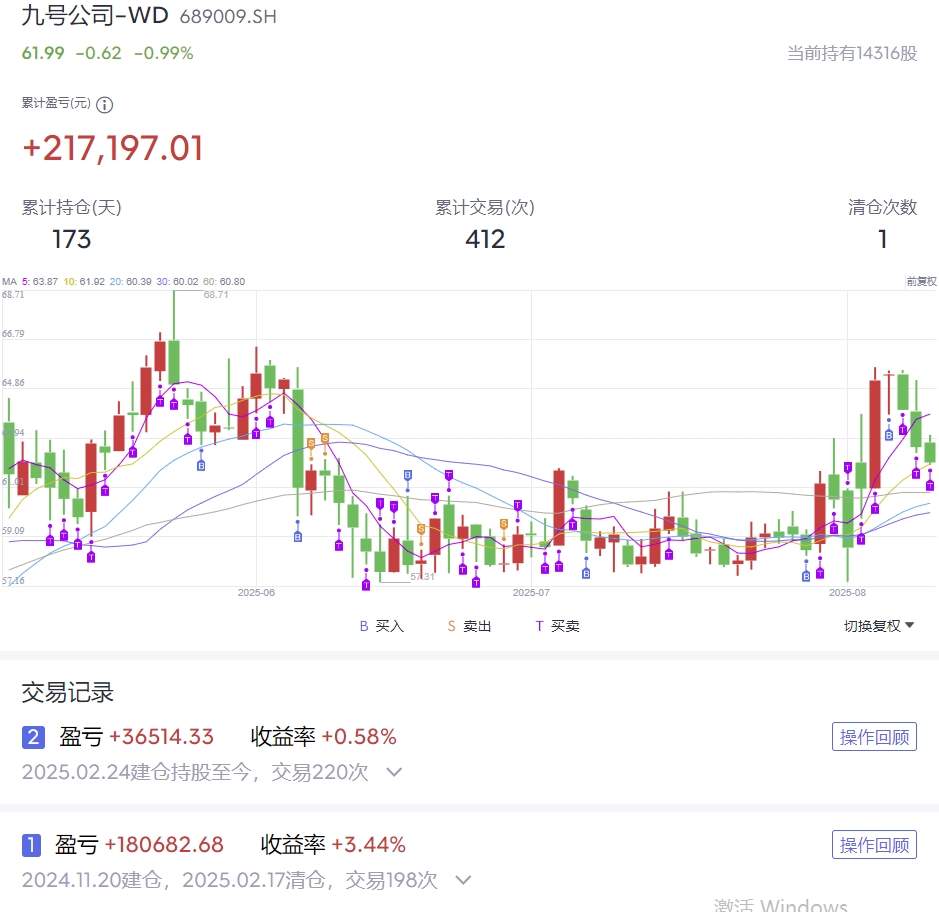Expand record 2 trade details chevron
This screenshot has height=912, width=939.
pos(393,772)
